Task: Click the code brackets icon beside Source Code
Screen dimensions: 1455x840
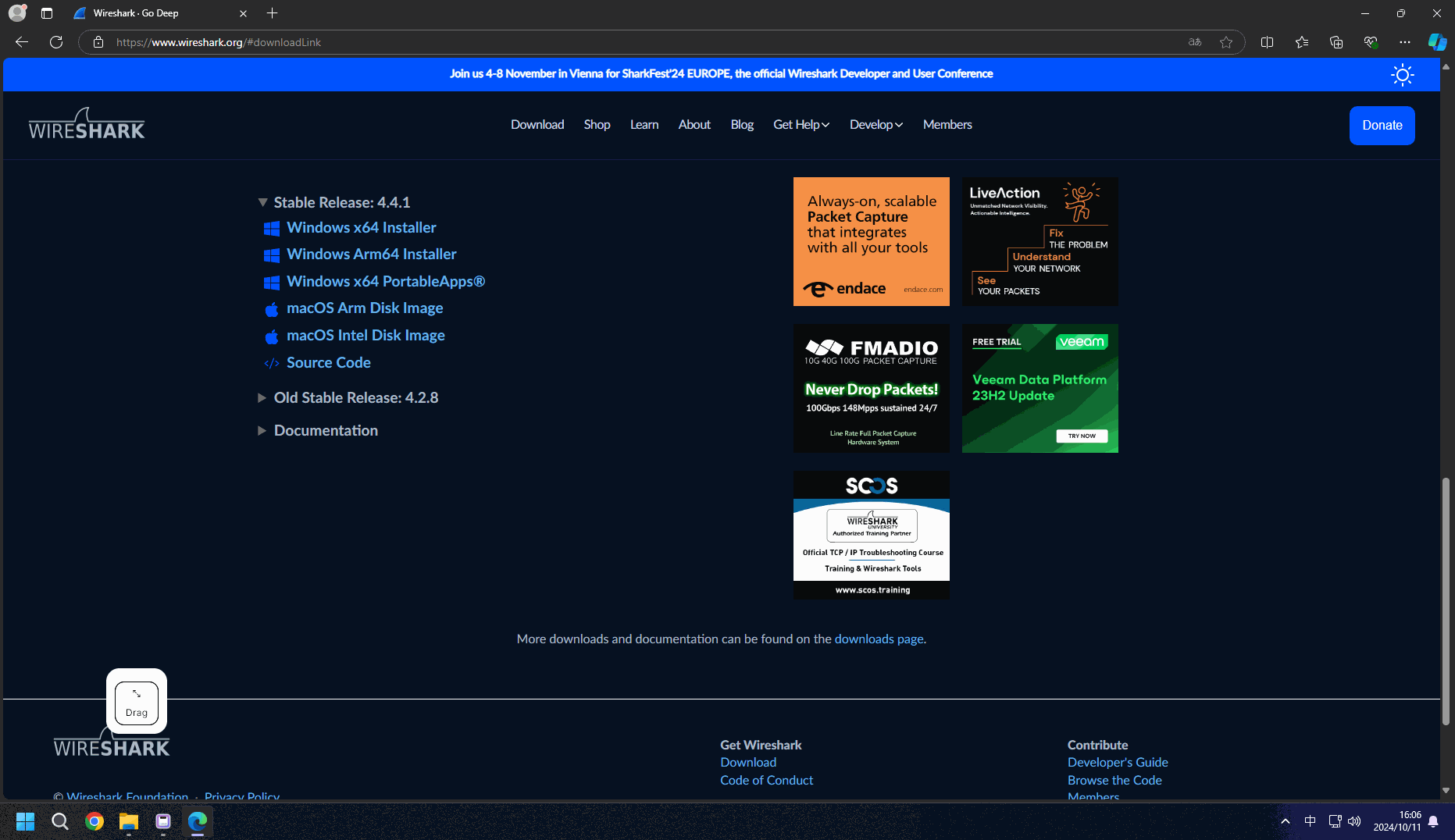Action: pos(272,363)
